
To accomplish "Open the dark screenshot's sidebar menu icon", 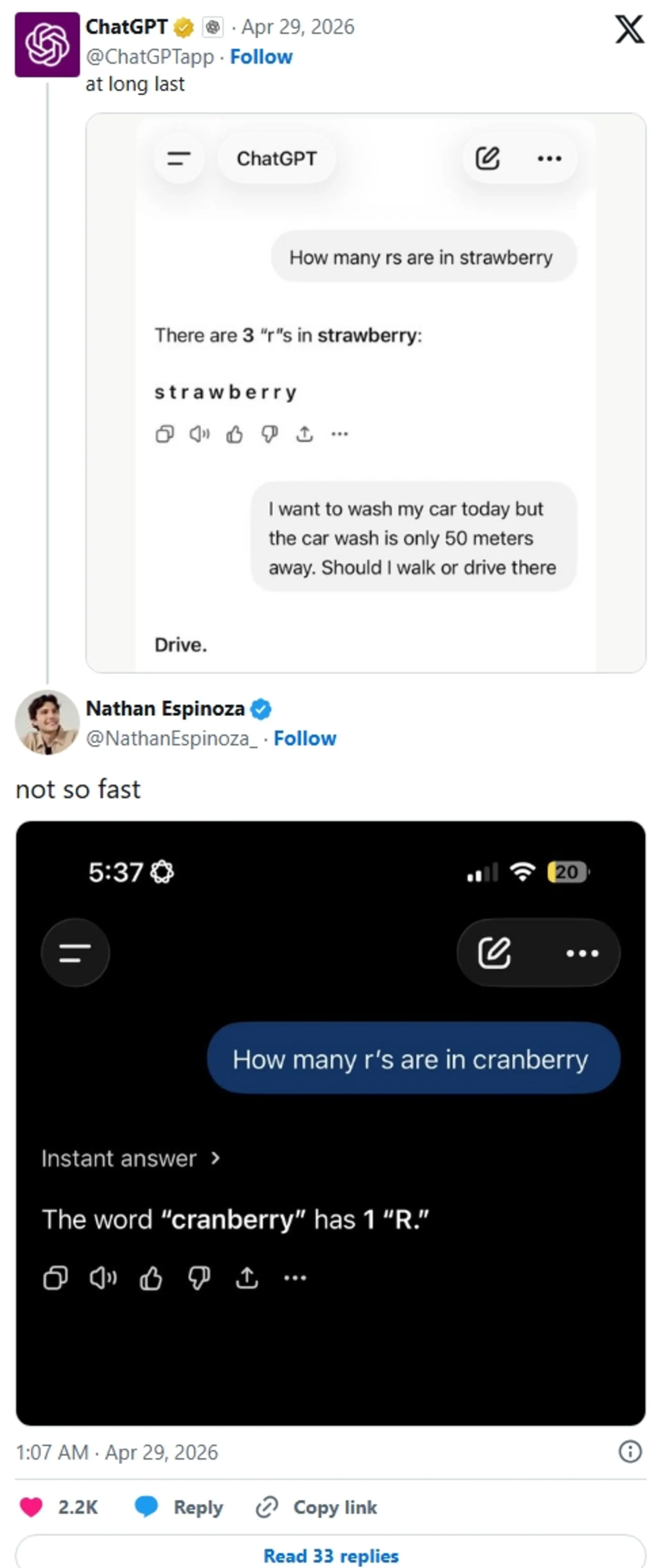I will click(x=75, y=953).
